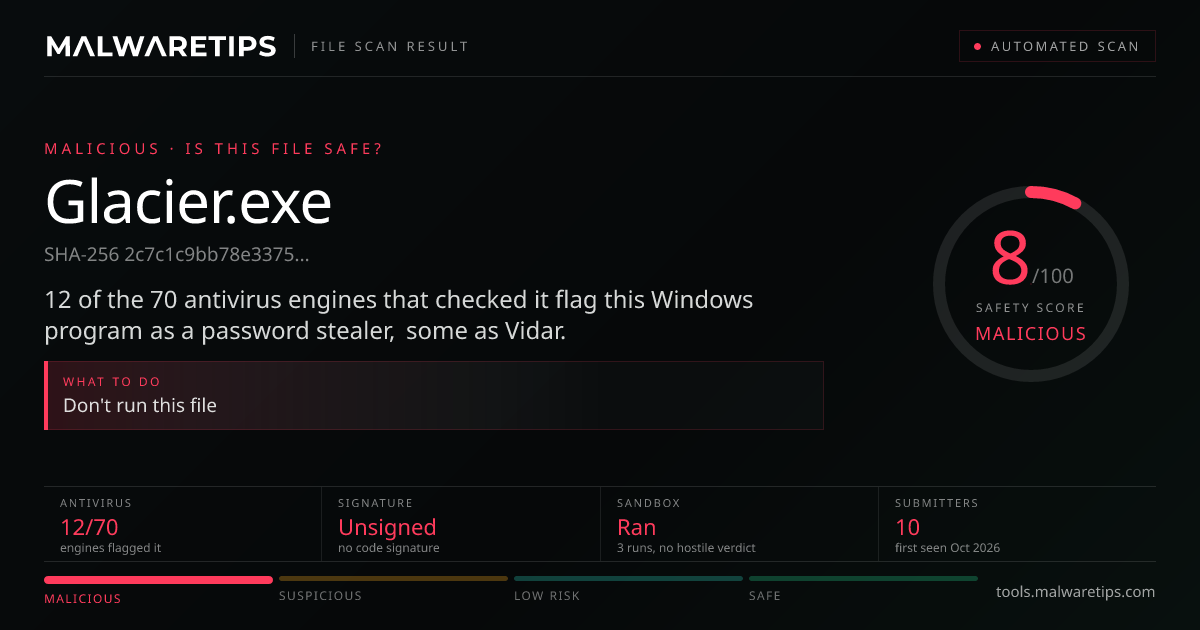The image size is (1200, 630).
Task: Click the Low Risk bar segment
Action: coord(628,578)
